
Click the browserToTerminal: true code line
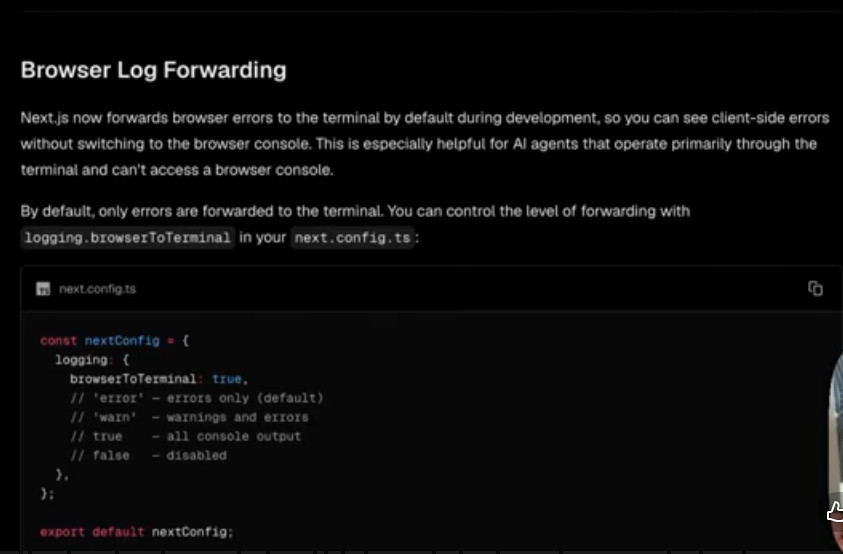[x=159, y=379]
